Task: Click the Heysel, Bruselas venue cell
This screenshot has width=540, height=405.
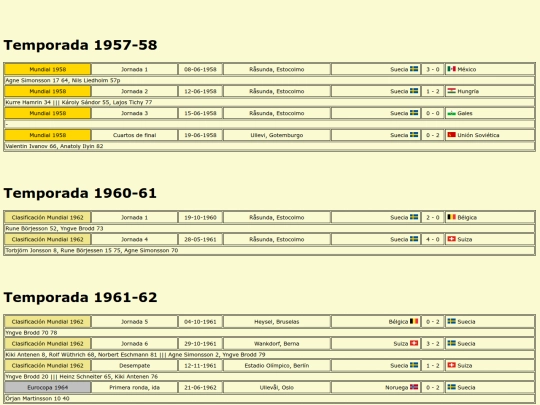Action: [x=277, y=322]
